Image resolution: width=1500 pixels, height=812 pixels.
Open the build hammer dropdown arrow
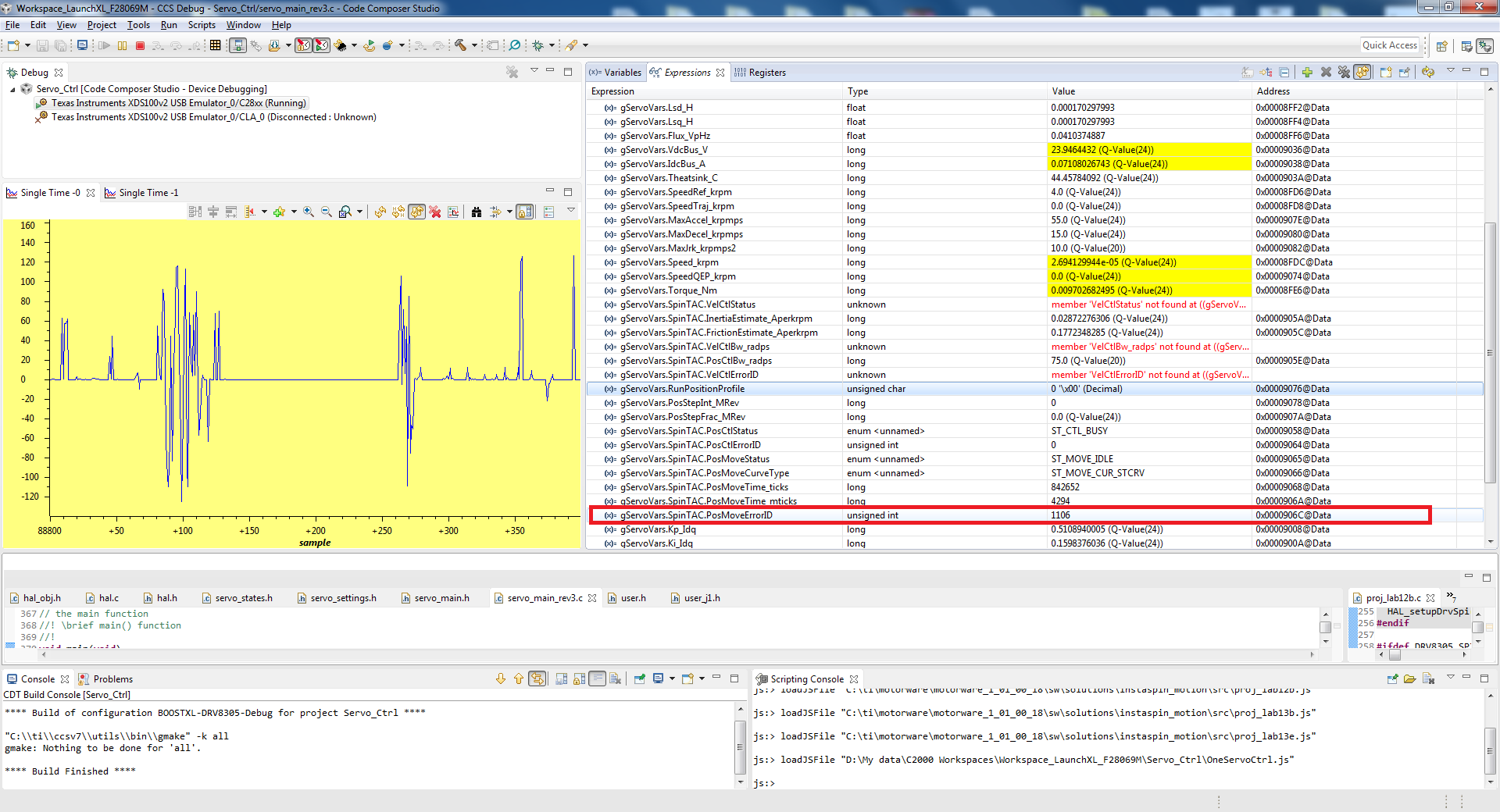click(474, 46)
